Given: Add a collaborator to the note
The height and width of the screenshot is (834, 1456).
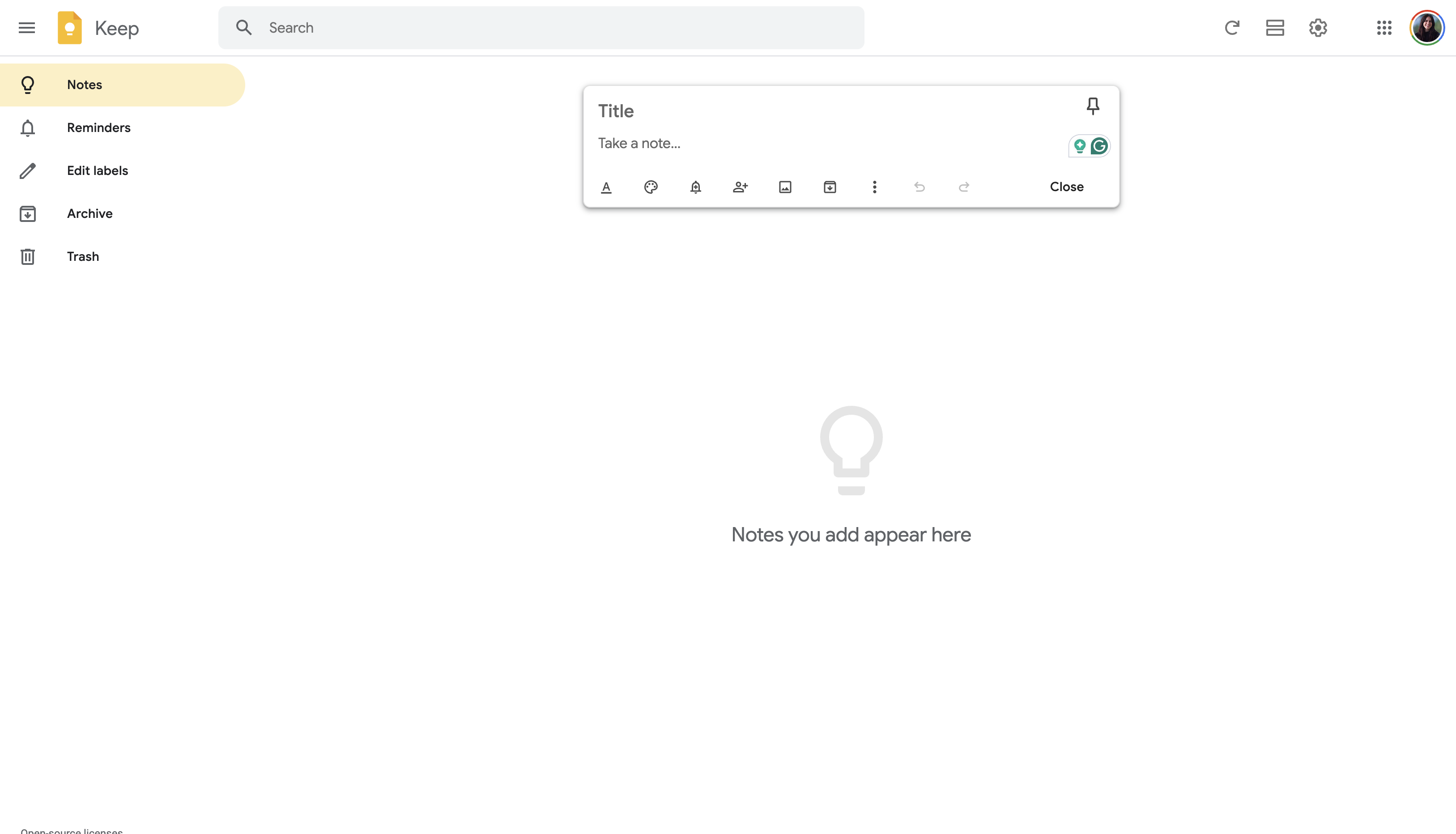Looking at the screenshot, I should (740, 187).
